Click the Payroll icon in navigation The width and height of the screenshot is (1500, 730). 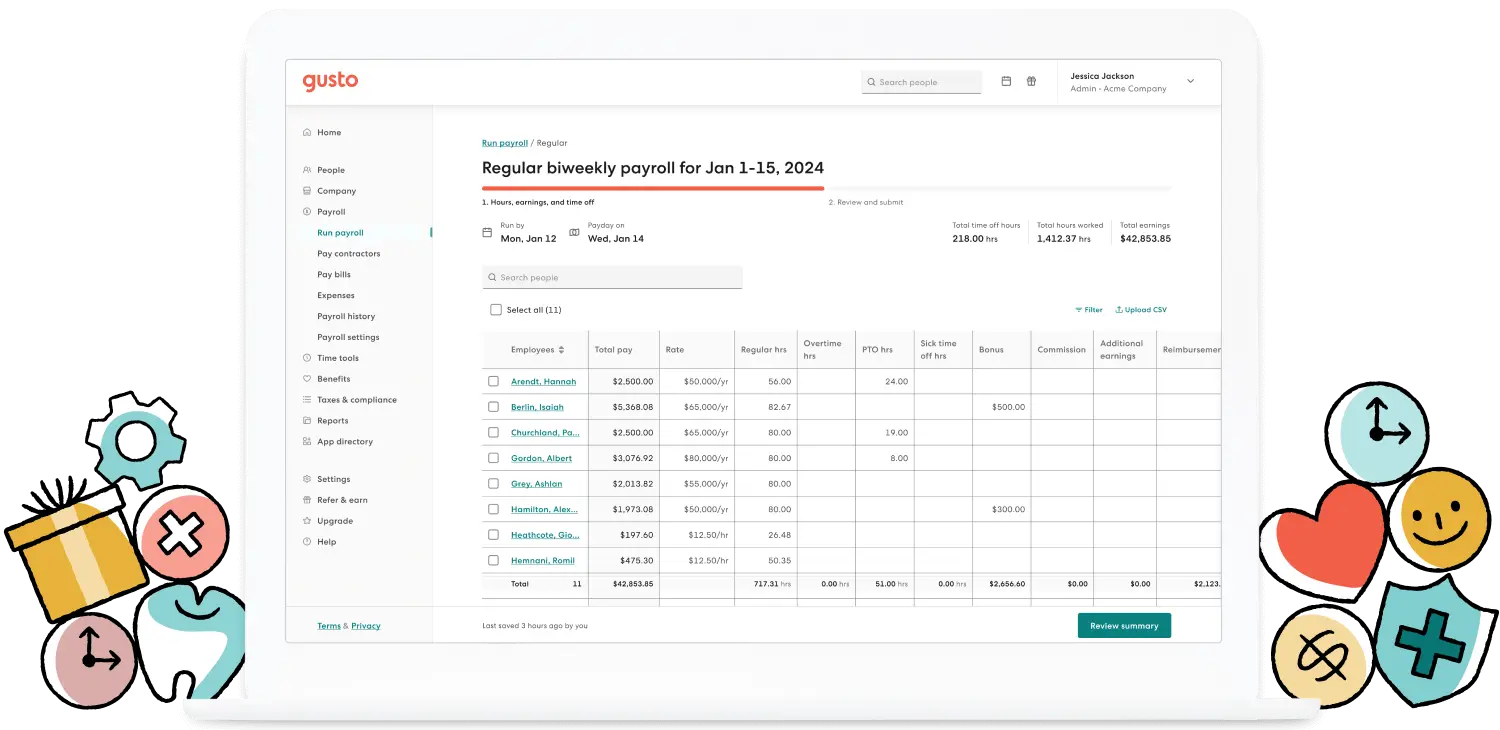(305, 211)
